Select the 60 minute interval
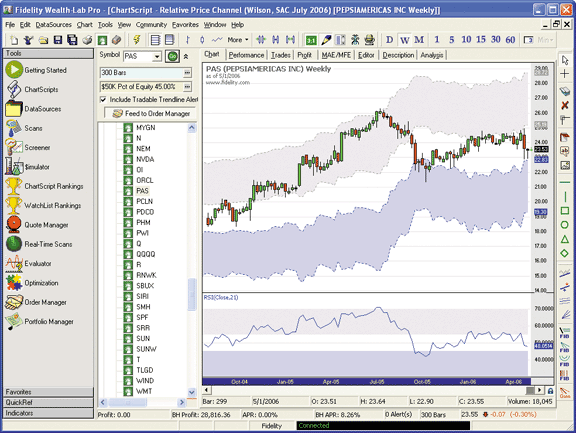This screenshot has width=576, height=433. tap(510, 39)
